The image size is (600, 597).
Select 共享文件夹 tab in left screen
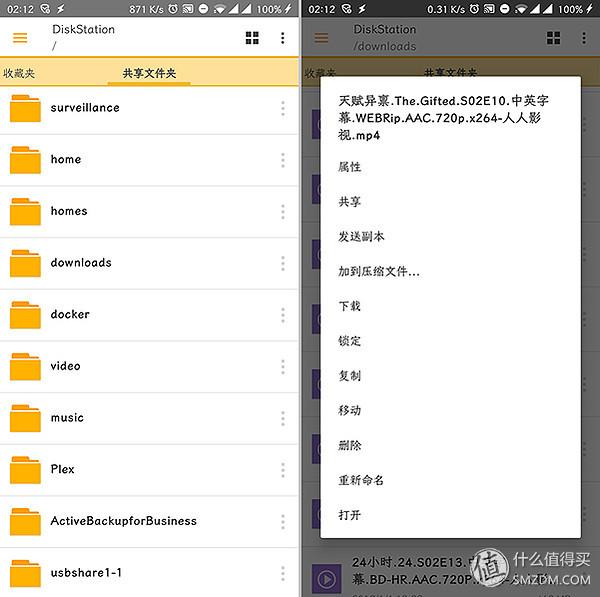tap(149, 73)
